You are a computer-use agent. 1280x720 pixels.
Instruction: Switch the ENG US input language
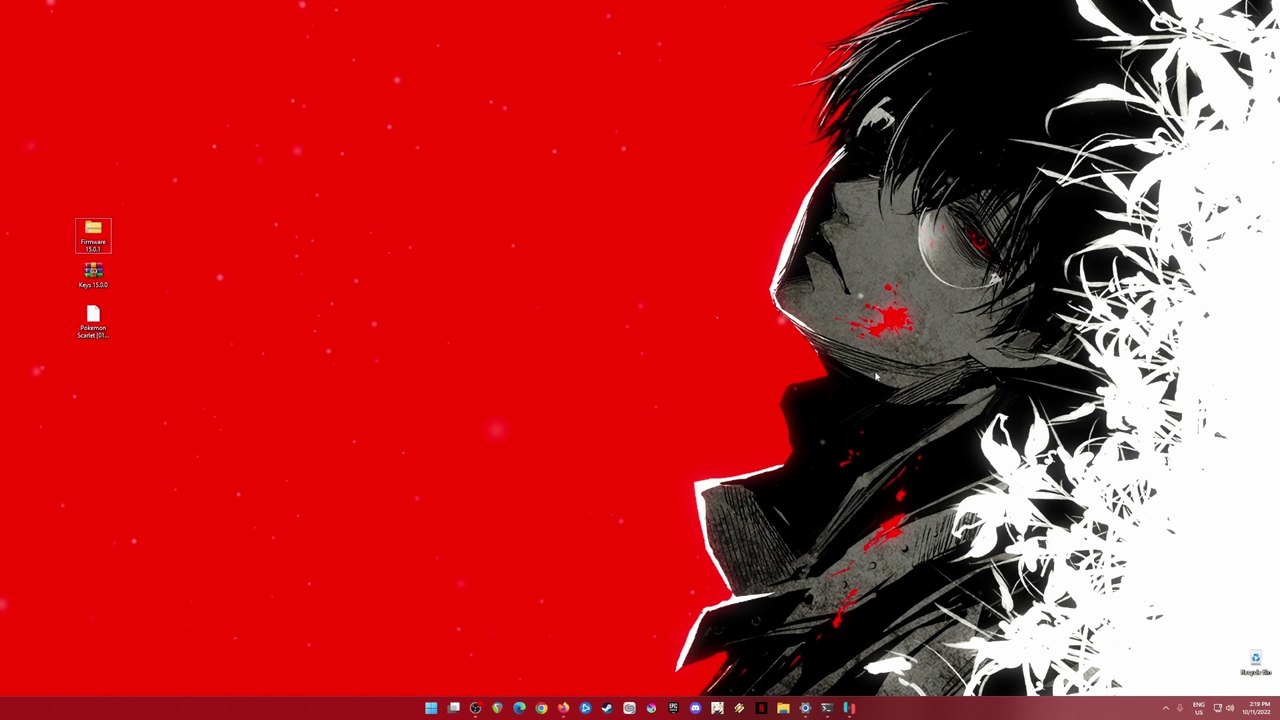coord(1199,708)
